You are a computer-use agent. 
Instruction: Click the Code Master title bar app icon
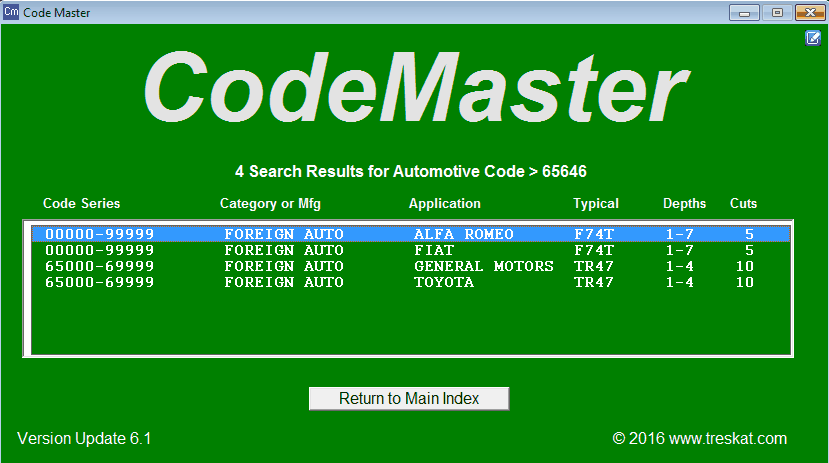pos(11,12)
